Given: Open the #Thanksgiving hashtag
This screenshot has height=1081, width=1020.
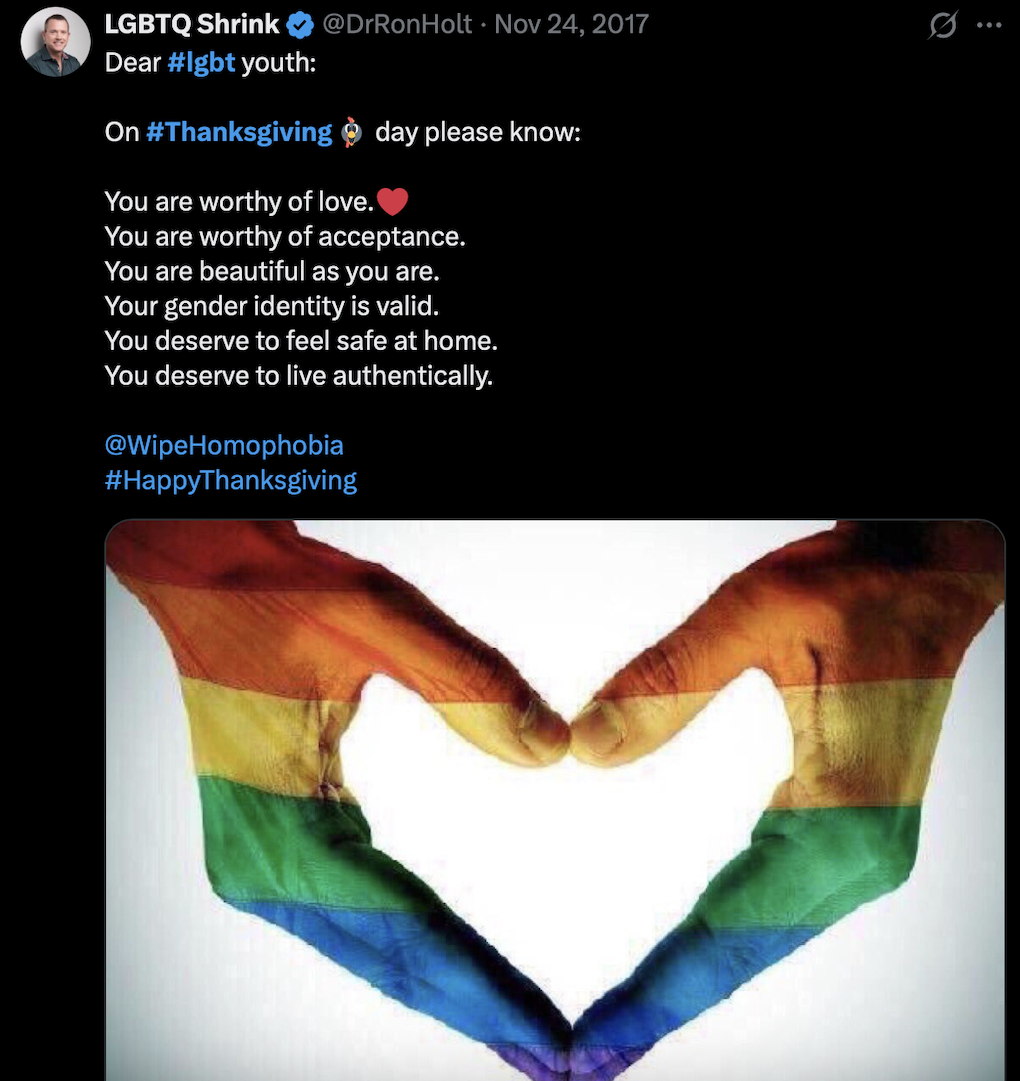Looking at the screenshot, I should pyautogui.click(x=238, y=132).
